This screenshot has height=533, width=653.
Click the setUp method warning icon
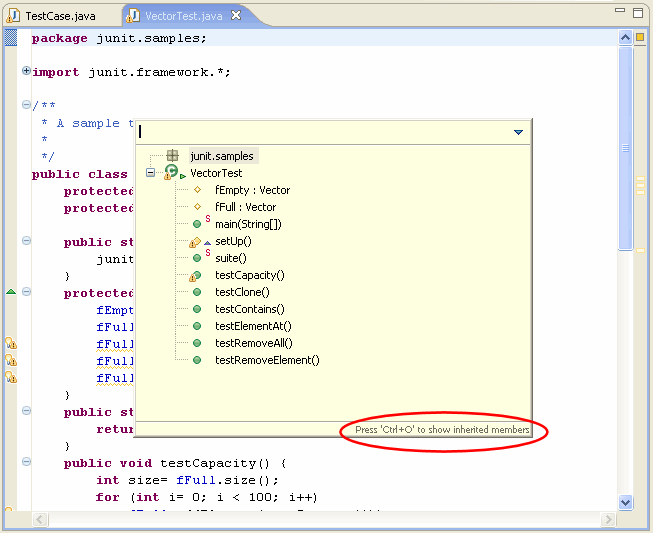pyautogui.click(x=194, y=242)
